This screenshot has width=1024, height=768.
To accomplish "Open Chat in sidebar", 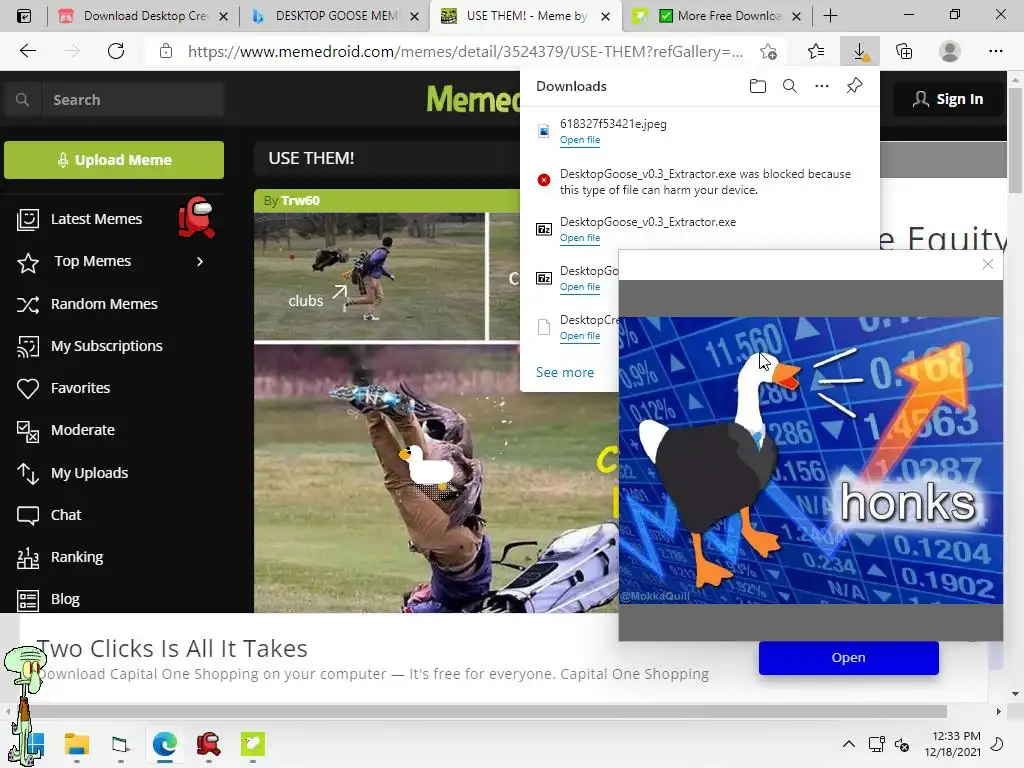I will (x=66, y=515).
